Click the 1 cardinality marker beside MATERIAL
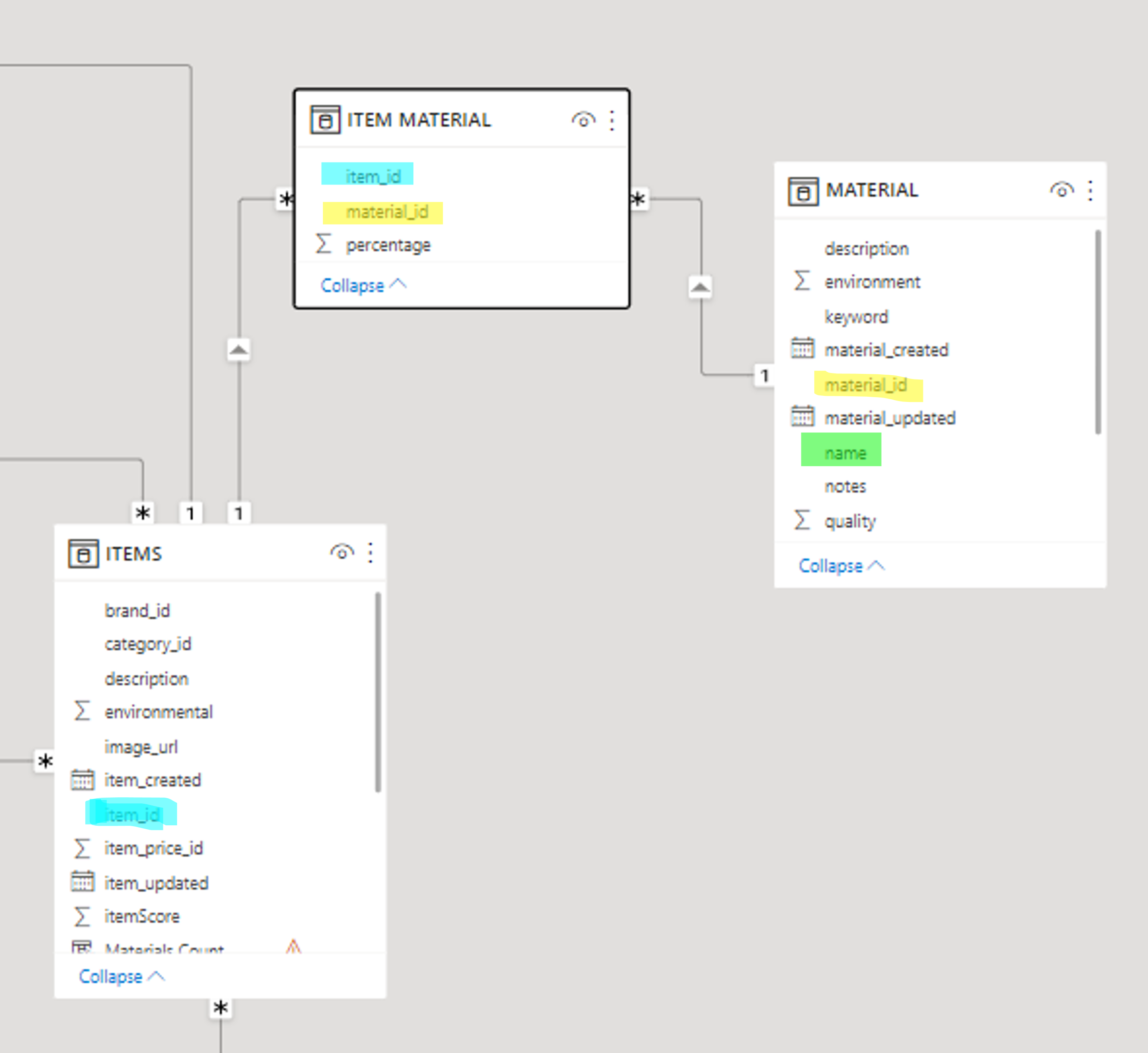 click(764, 376)
